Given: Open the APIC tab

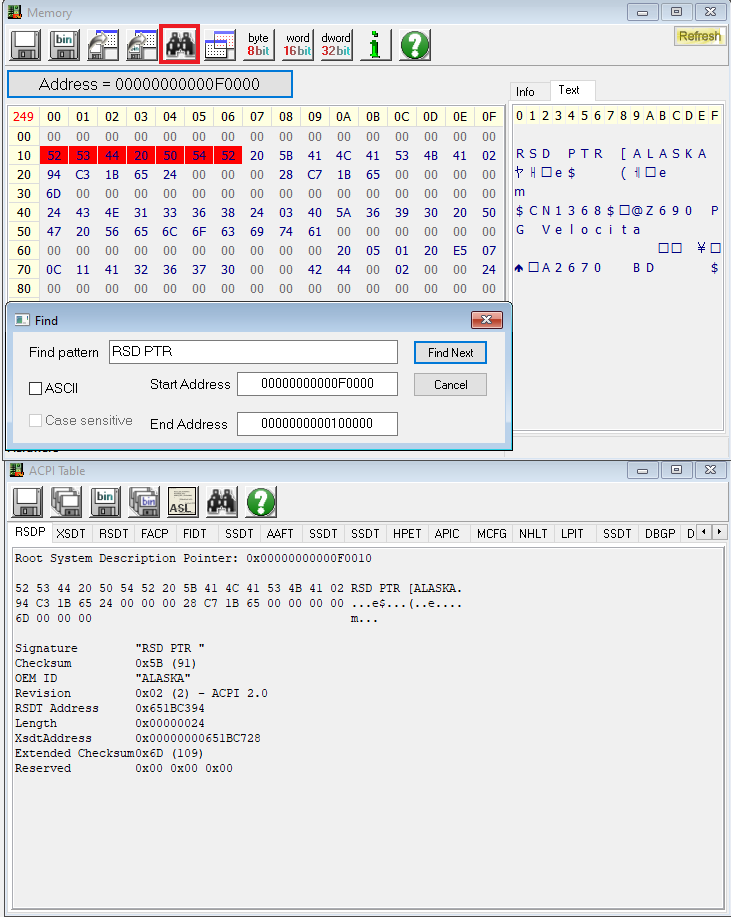Looking at the screenshot, I should [447, 533].
